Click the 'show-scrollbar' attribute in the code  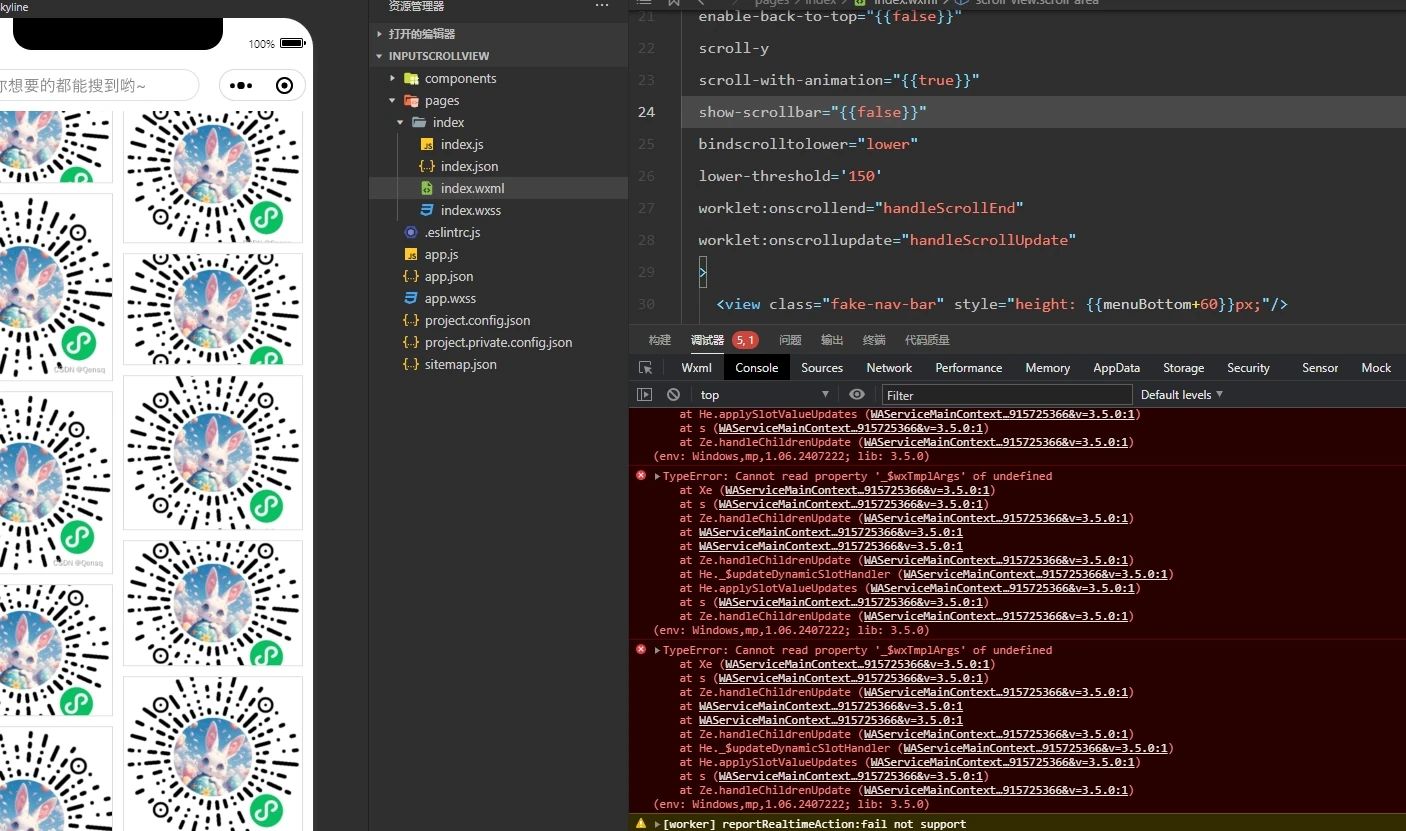[759, 112]
